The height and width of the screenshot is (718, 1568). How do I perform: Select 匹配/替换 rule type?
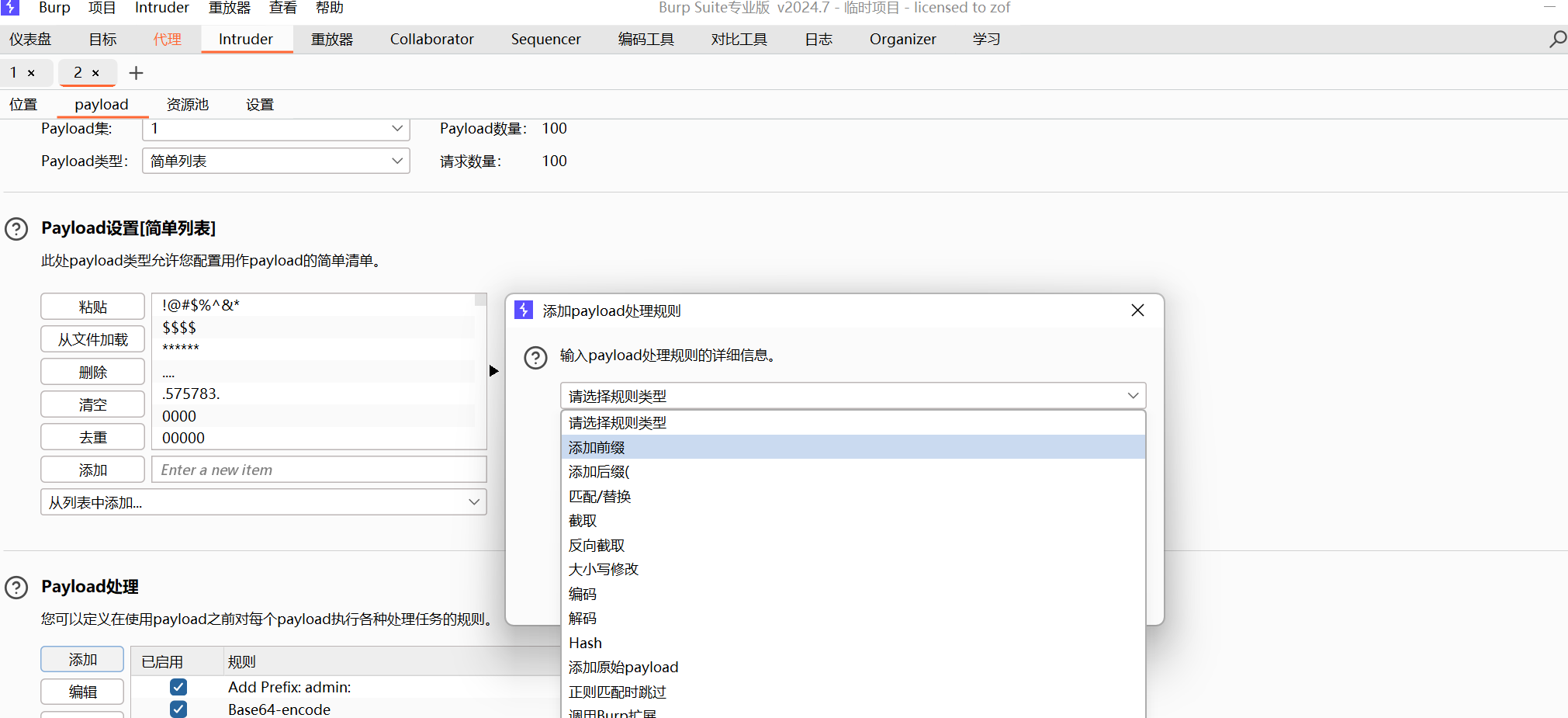coord(853,496)
